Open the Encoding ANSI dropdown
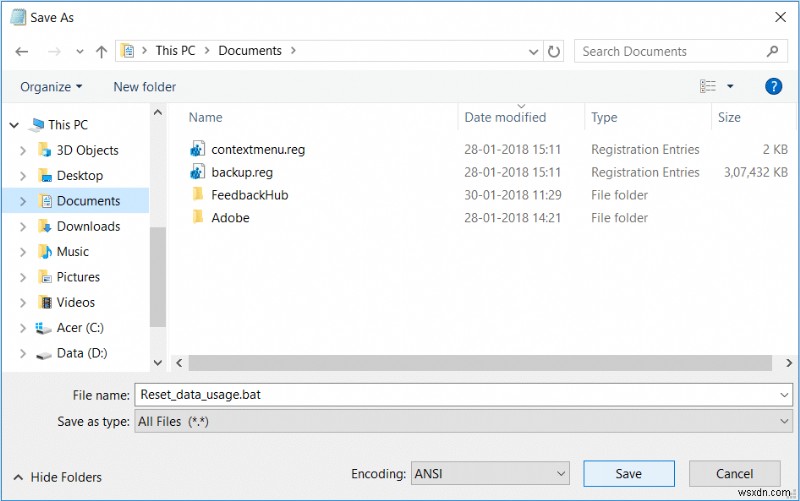The height and width of the screenshot is (501, 800). [490, 473]
